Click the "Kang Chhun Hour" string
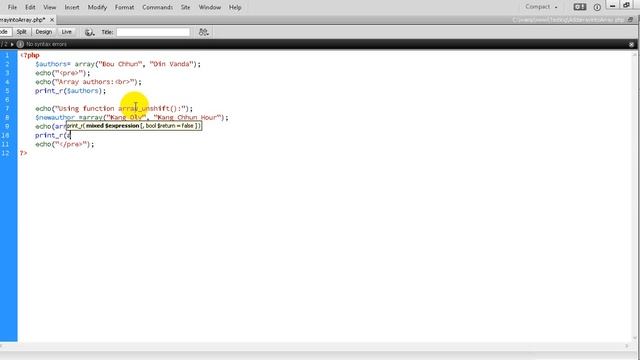 pos(187,118)
